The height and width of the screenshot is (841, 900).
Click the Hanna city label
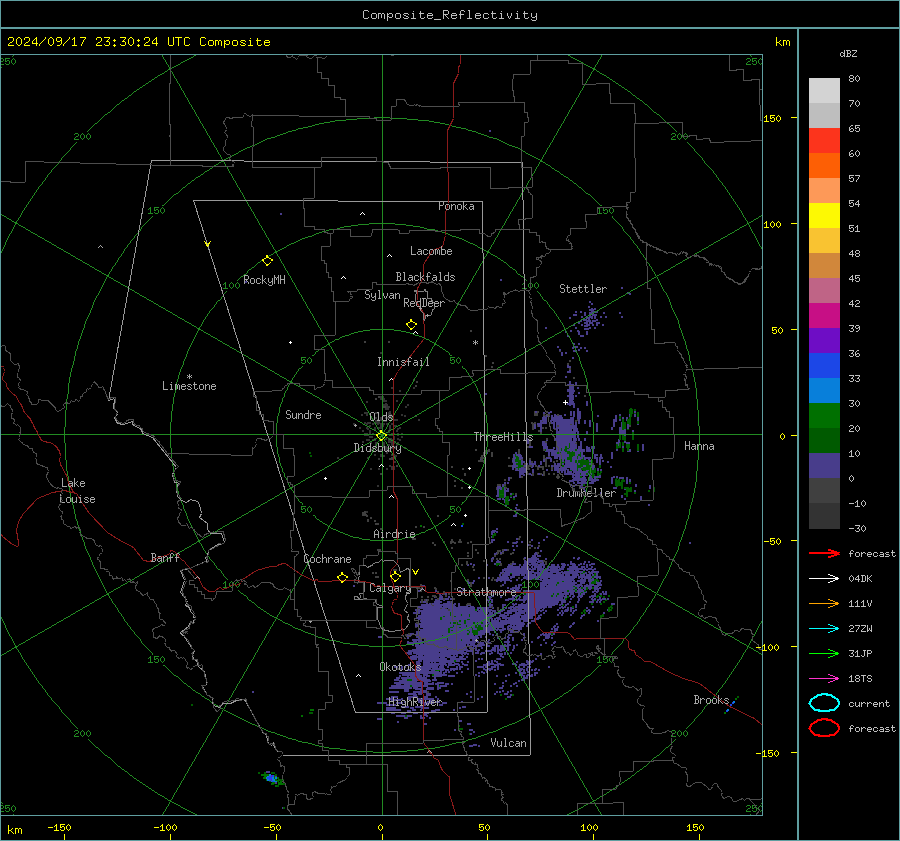point(699,446)
